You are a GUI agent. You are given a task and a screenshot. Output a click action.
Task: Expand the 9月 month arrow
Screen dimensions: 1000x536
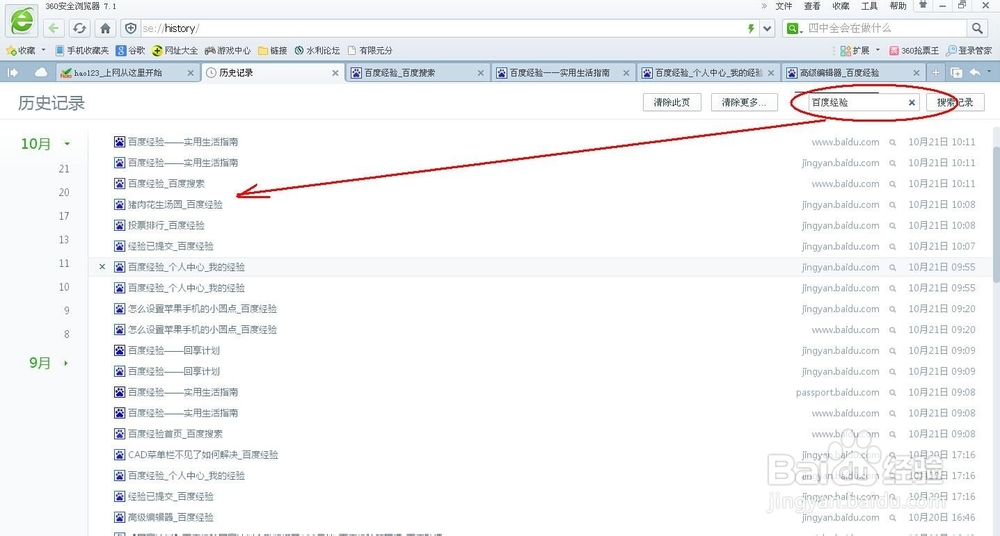(x=65, y=363)
